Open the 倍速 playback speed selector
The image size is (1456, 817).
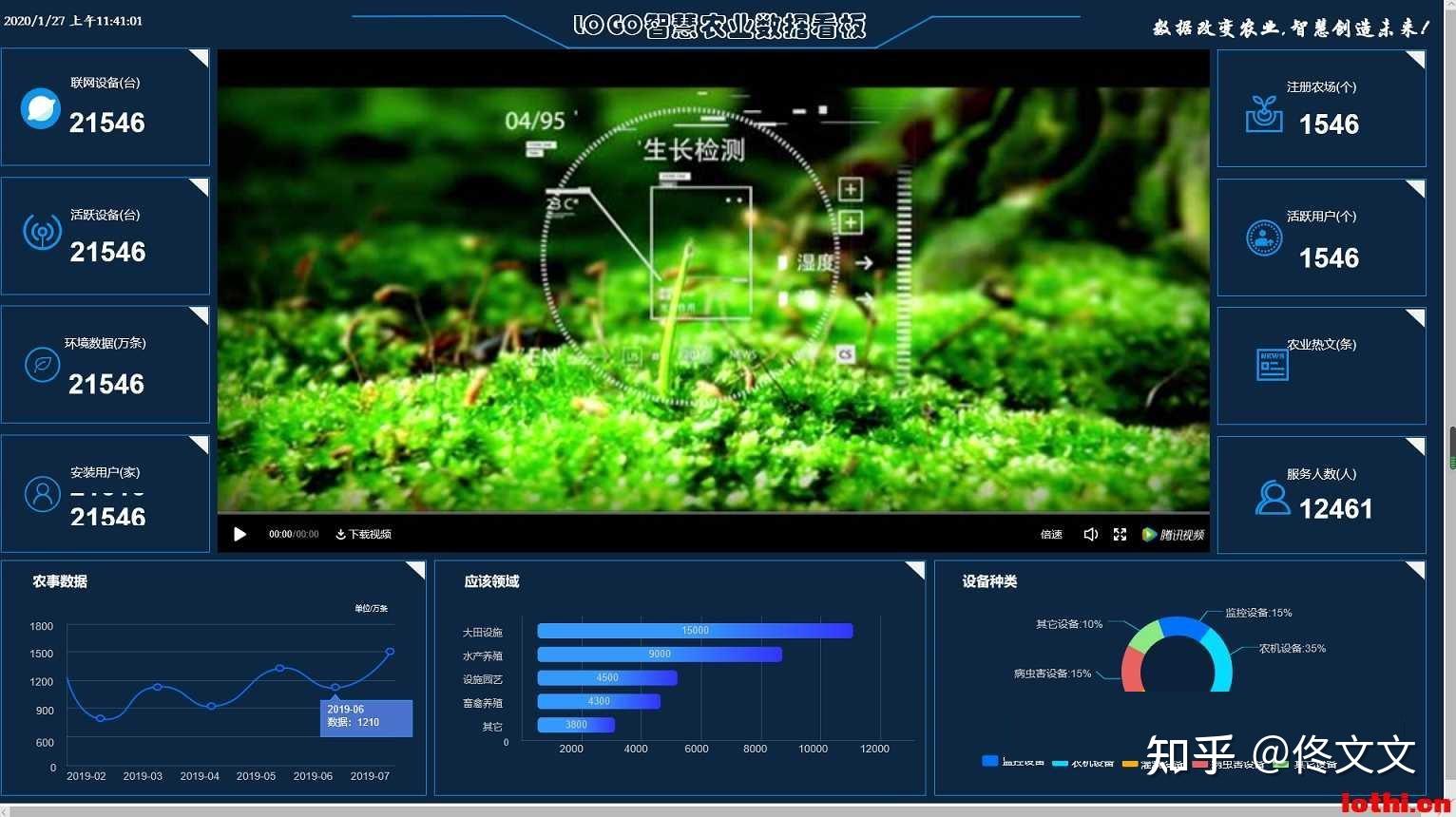point(1051,534)
